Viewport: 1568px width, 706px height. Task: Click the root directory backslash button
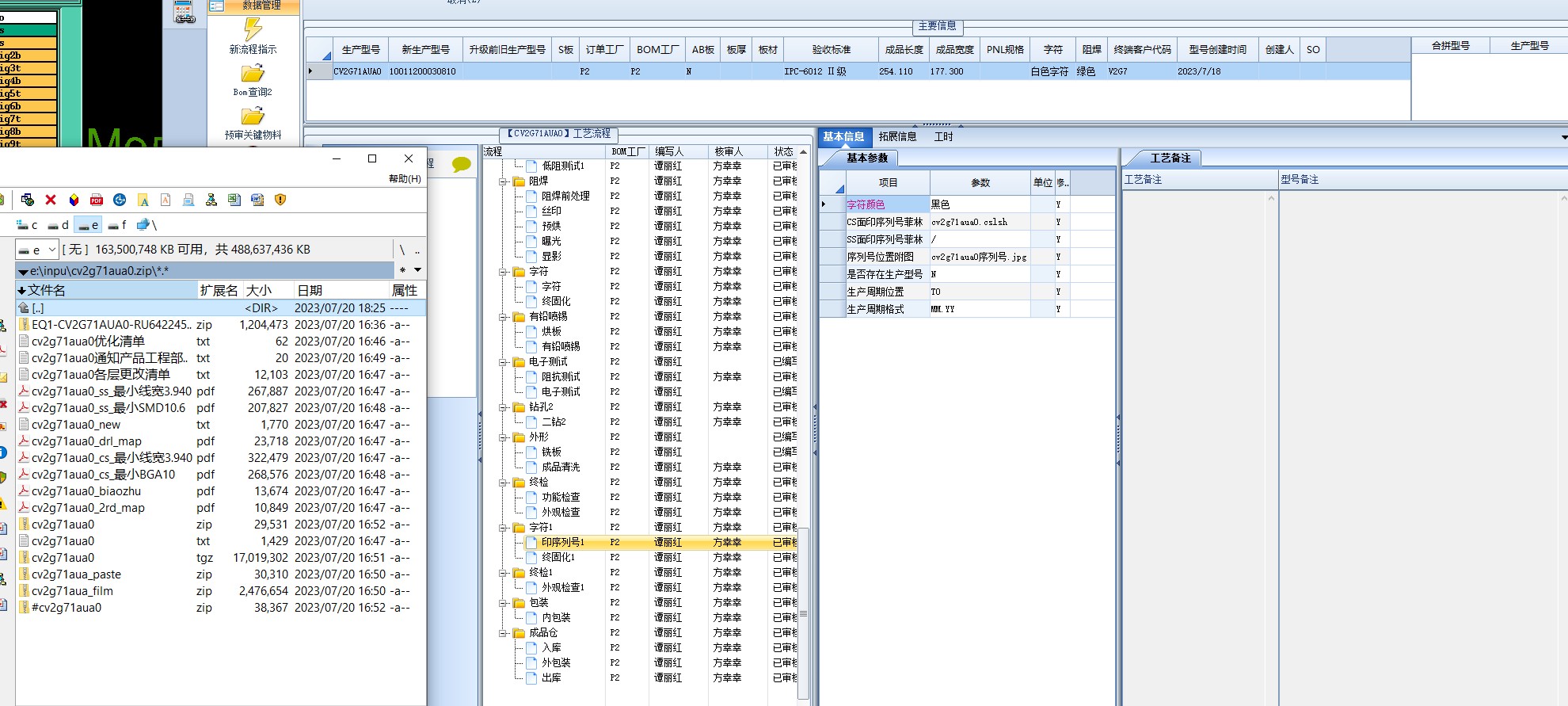[x=402, y=250]
